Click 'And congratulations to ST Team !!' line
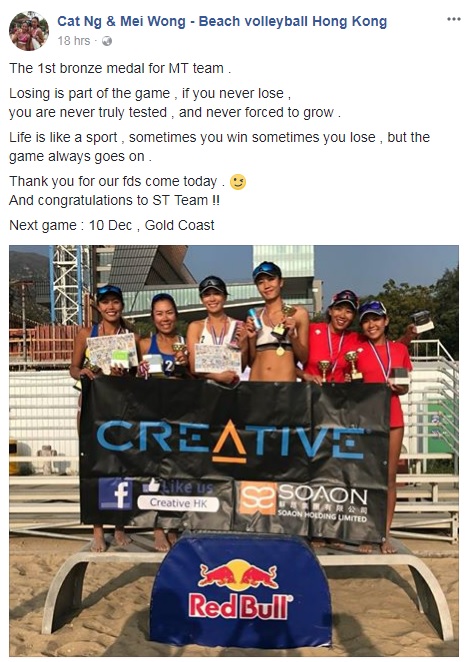The image size is (468, 662). pyautogui.click(x=114, y=200)
